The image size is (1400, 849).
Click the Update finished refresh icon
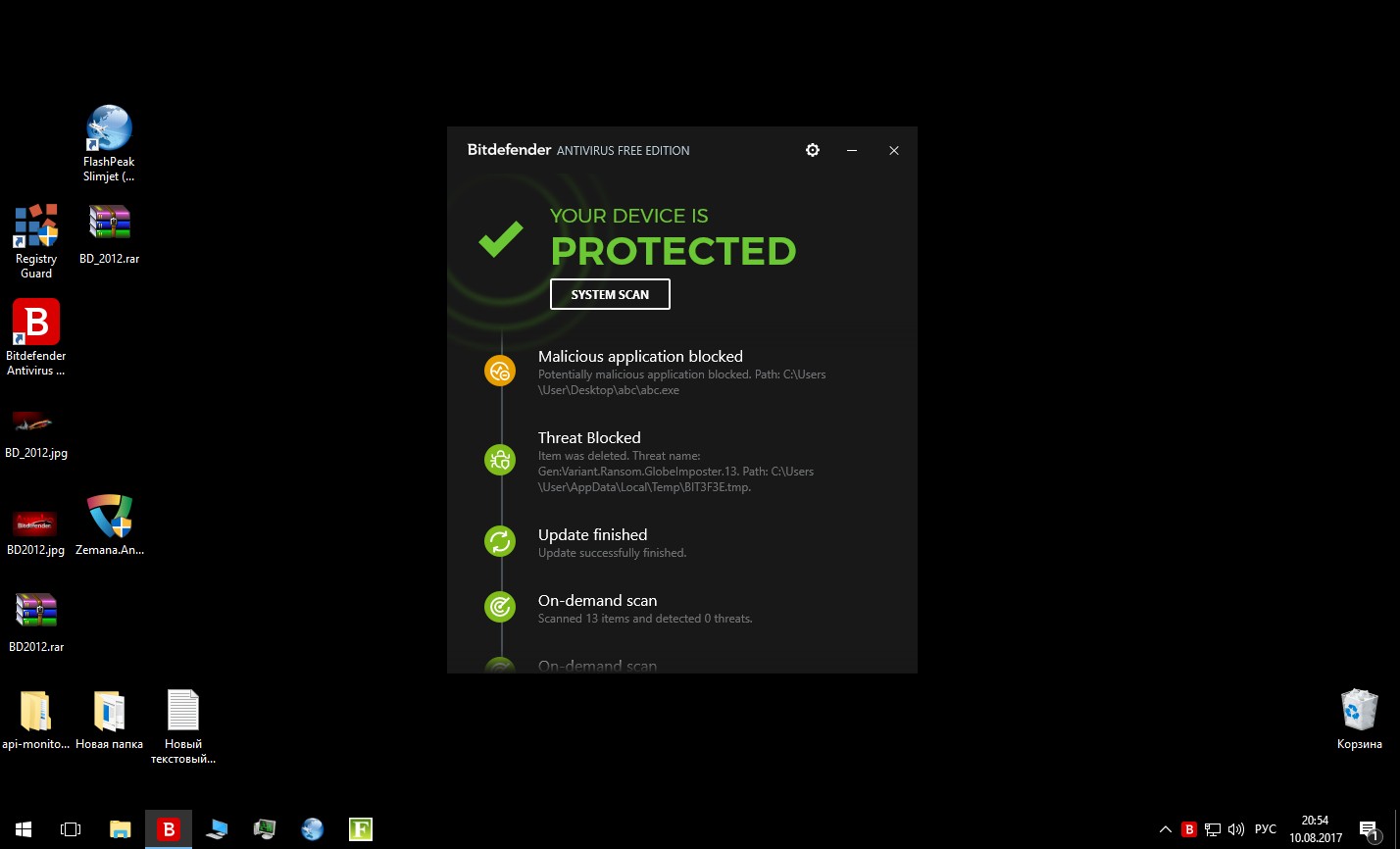coord(500,541)
